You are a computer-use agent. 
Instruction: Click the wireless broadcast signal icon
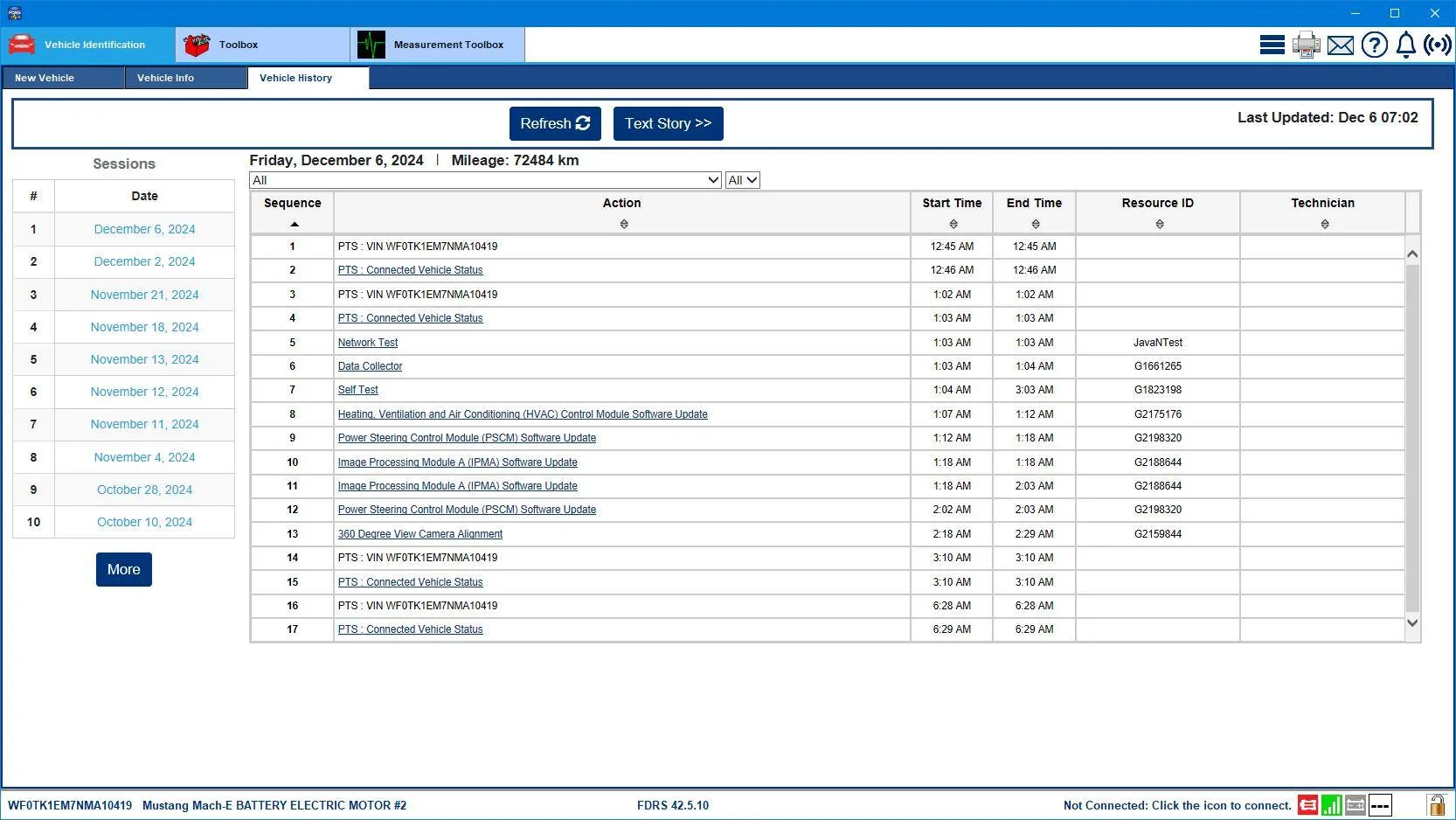[1438, 45]
